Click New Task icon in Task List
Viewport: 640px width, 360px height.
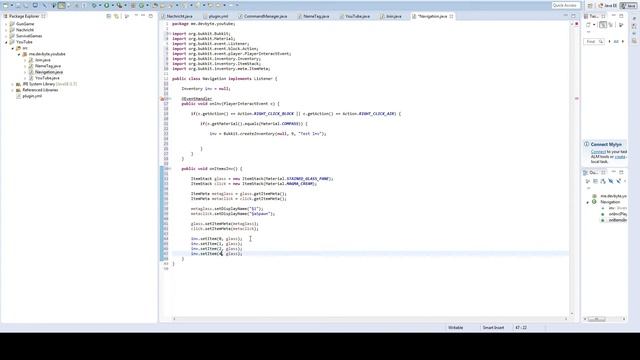point(589,25)
